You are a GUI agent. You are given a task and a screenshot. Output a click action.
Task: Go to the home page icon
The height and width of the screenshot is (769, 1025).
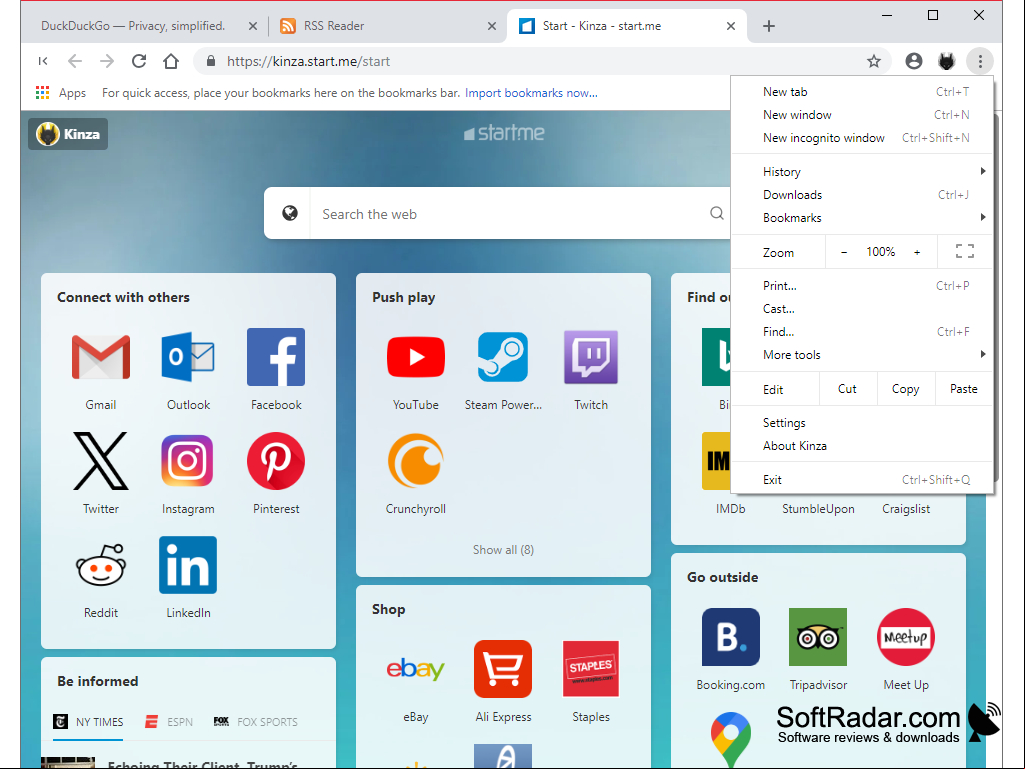171,61
